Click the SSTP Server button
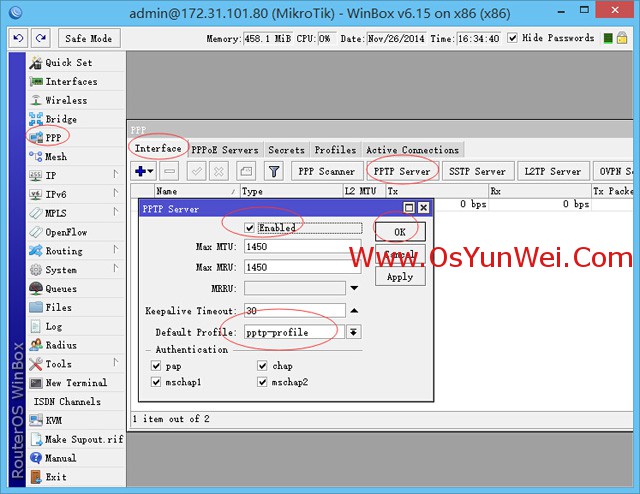Viewport: 640px width, 494px height. [477, 171]
